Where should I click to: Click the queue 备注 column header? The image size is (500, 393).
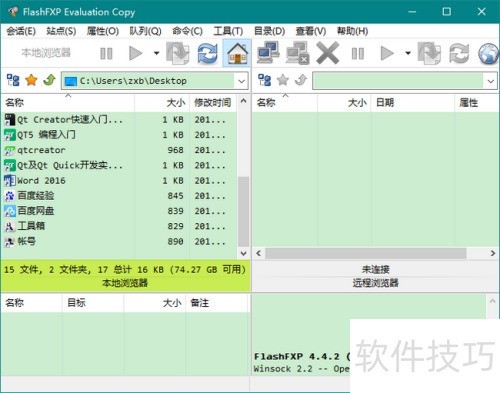[217, 303]
